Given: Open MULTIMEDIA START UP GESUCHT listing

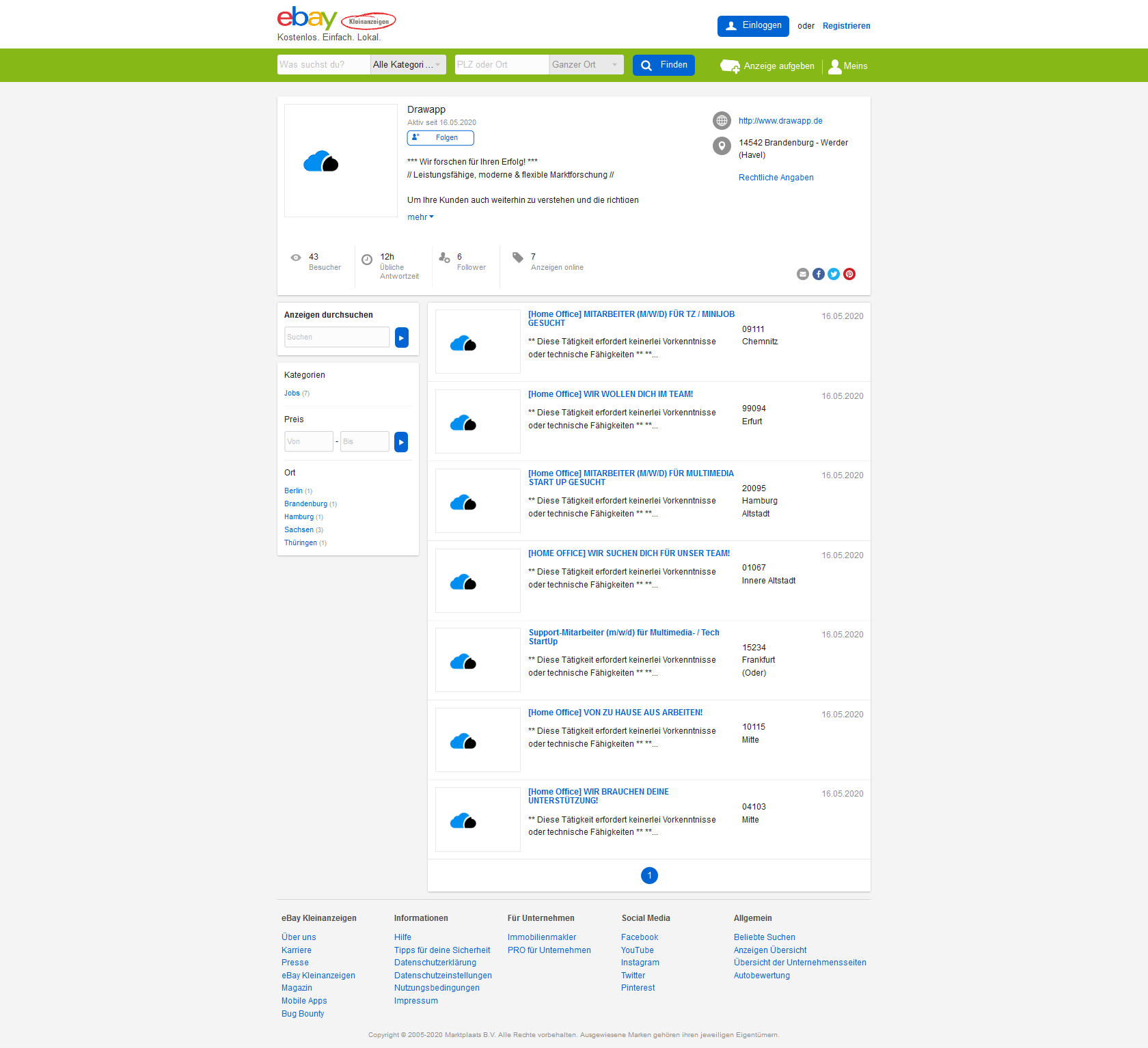Looking at the screenshot, I should pyautogui.click(x=631, y=478).
